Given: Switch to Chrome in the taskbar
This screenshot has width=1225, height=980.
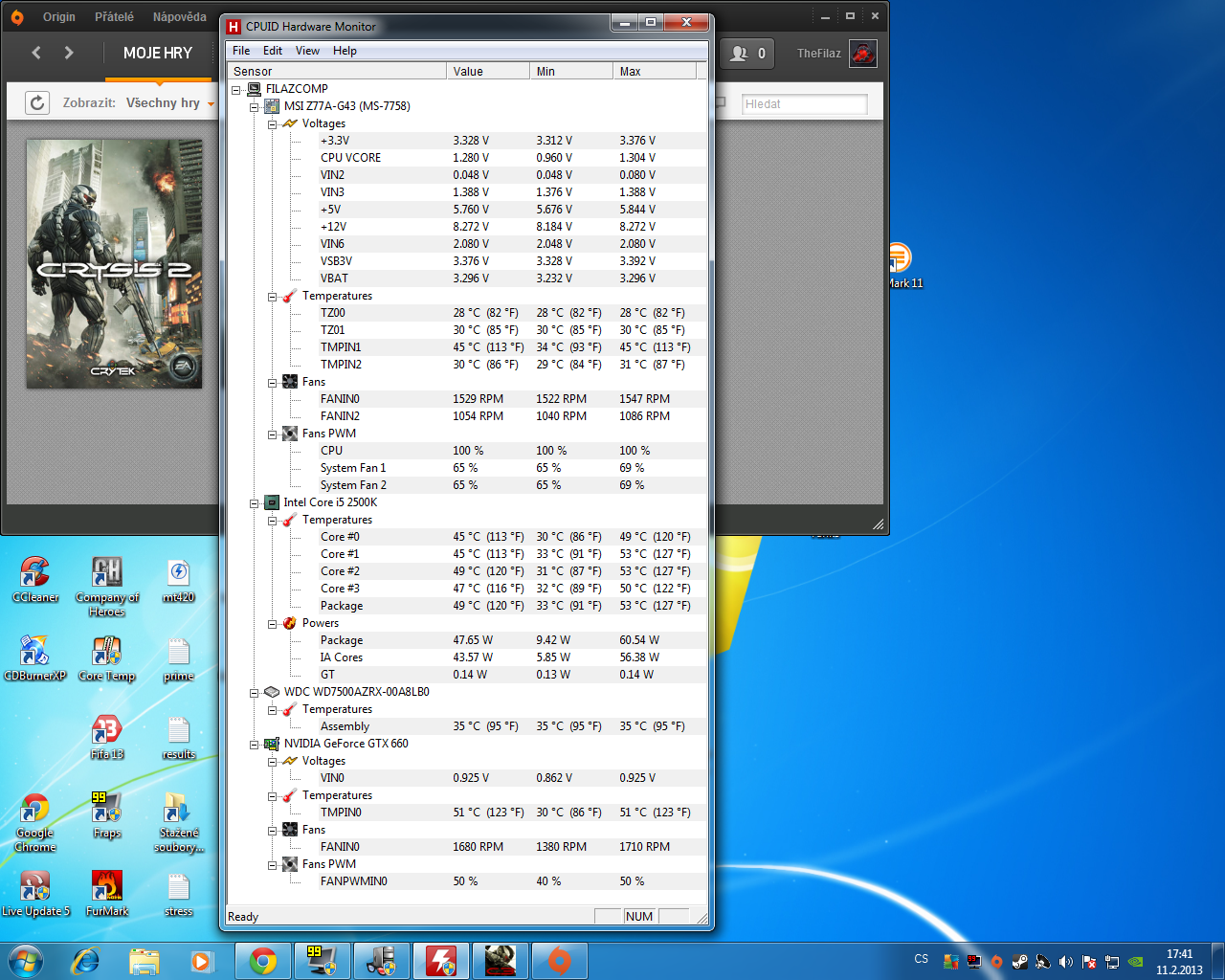Looking at the screenshot, I should pyautogui.click(x=263, y=961).
